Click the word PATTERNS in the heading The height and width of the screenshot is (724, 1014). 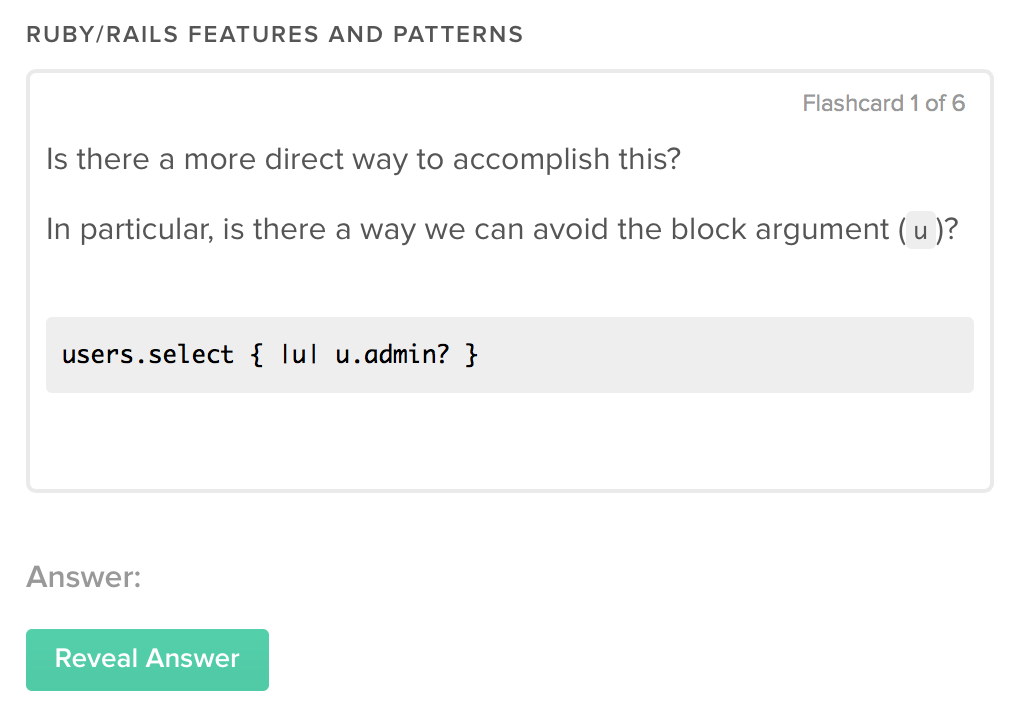[x=458, y=34]
